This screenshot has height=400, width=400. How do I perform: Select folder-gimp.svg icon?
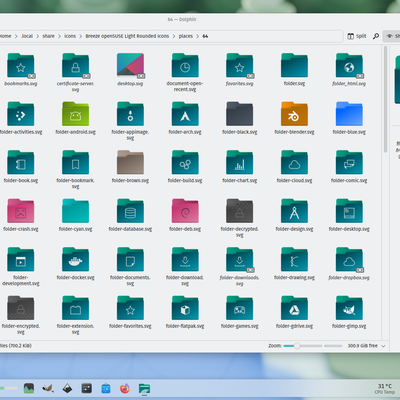(349, 308)
